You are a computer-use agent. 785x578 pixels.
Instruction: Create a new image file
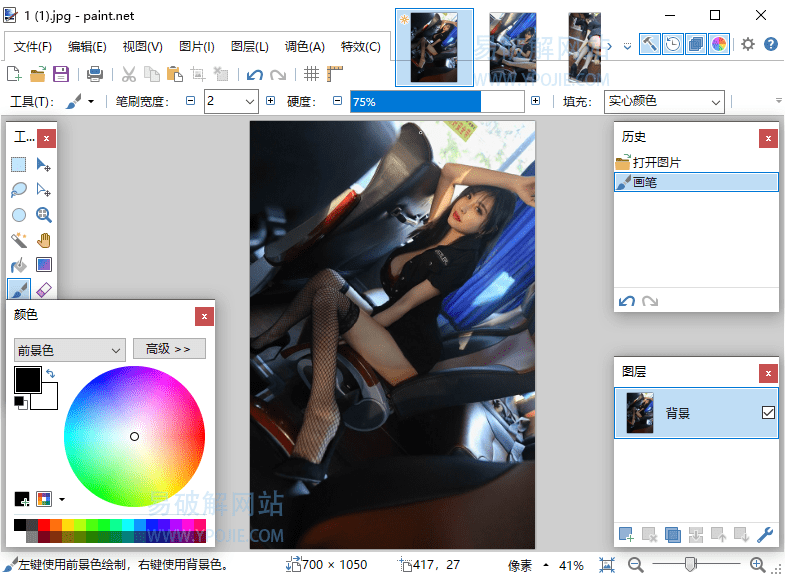[14, 75]
